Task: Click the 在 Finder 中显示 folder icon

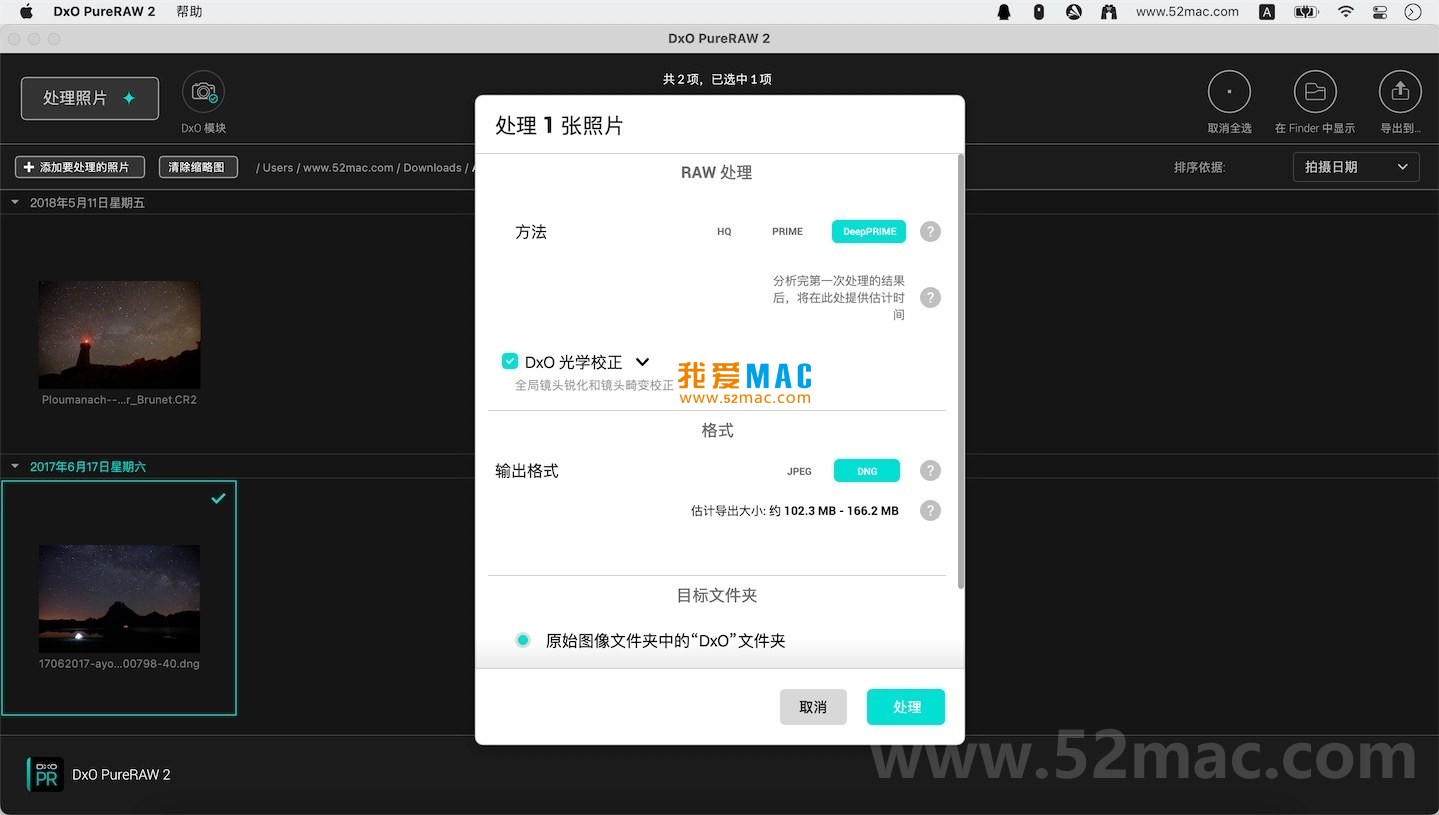Action: (x=1315, y=92)
